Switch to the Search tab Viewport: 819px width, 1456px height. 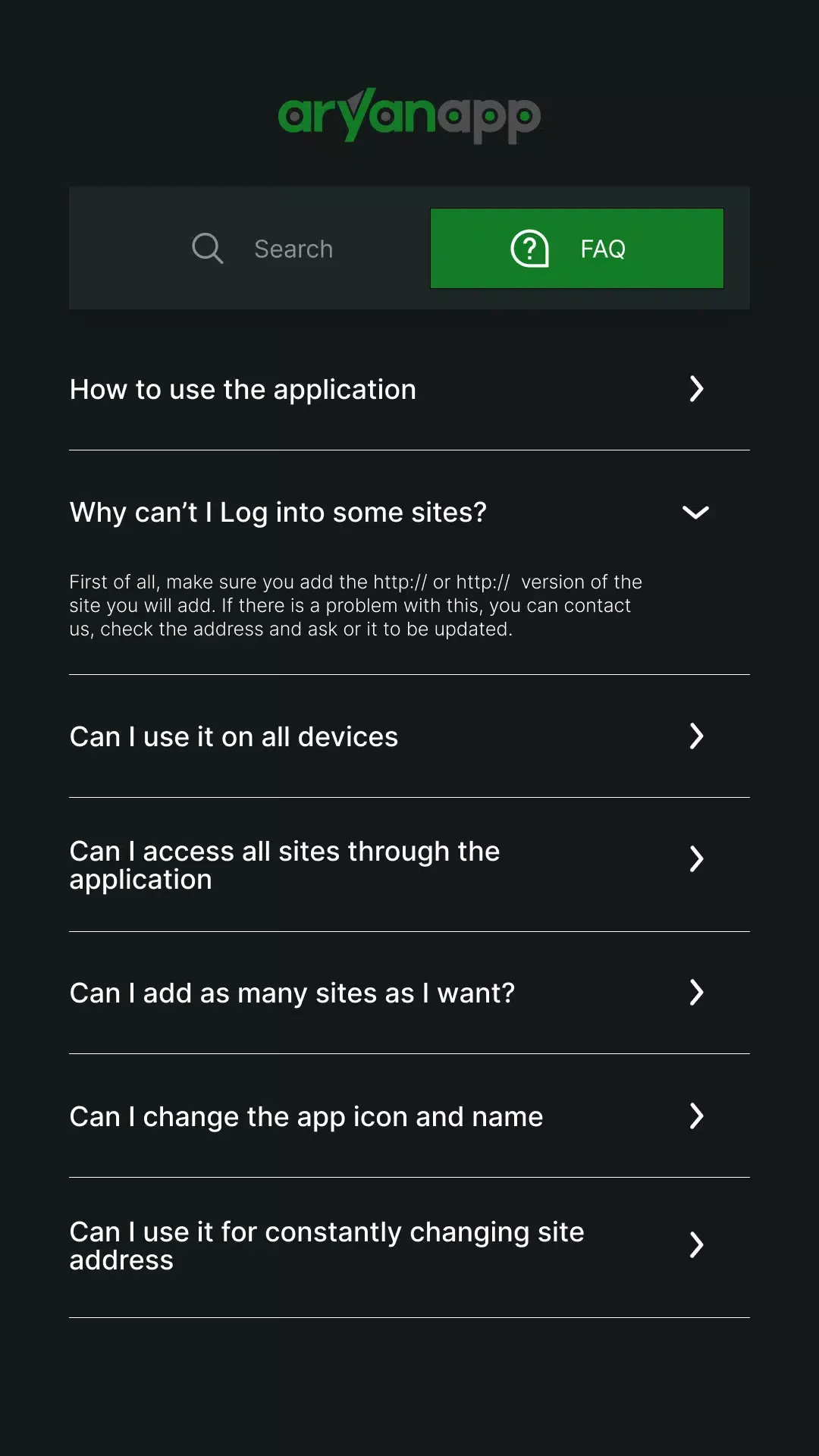click(x=262, y=249)
